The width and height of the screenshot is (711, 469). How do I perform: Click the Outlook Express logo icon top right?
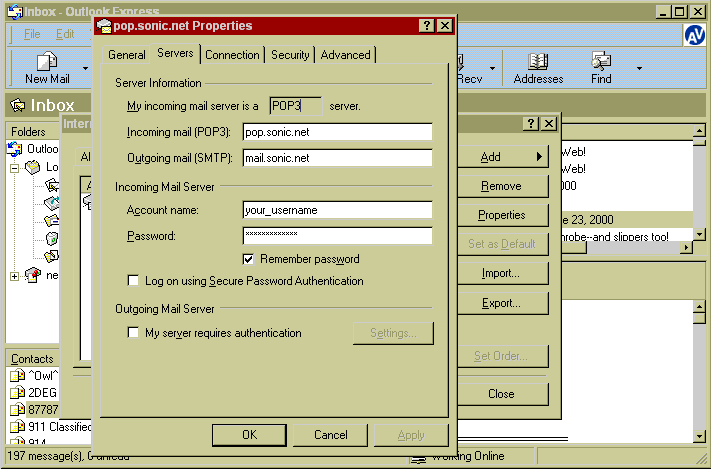(695, 35)
